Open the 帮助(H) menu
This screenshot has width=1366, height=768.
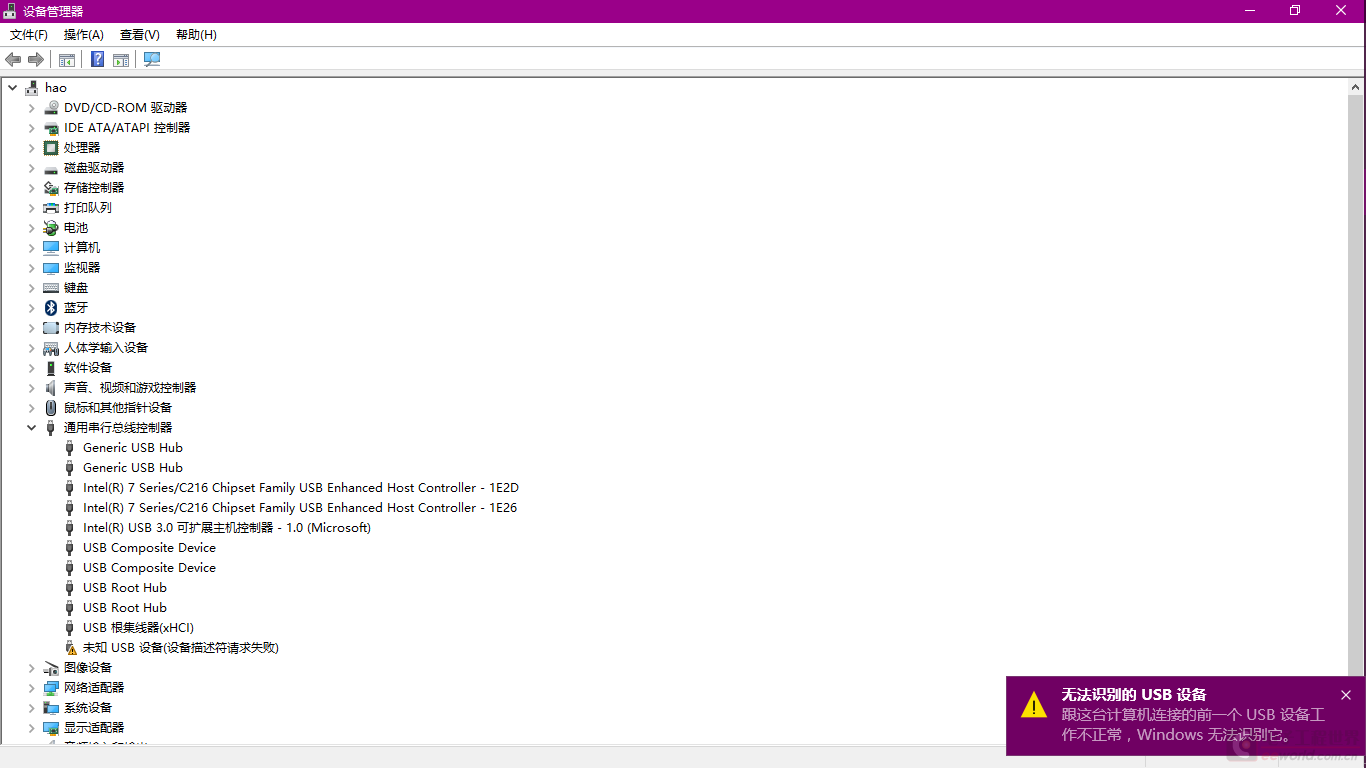point(196,35)
